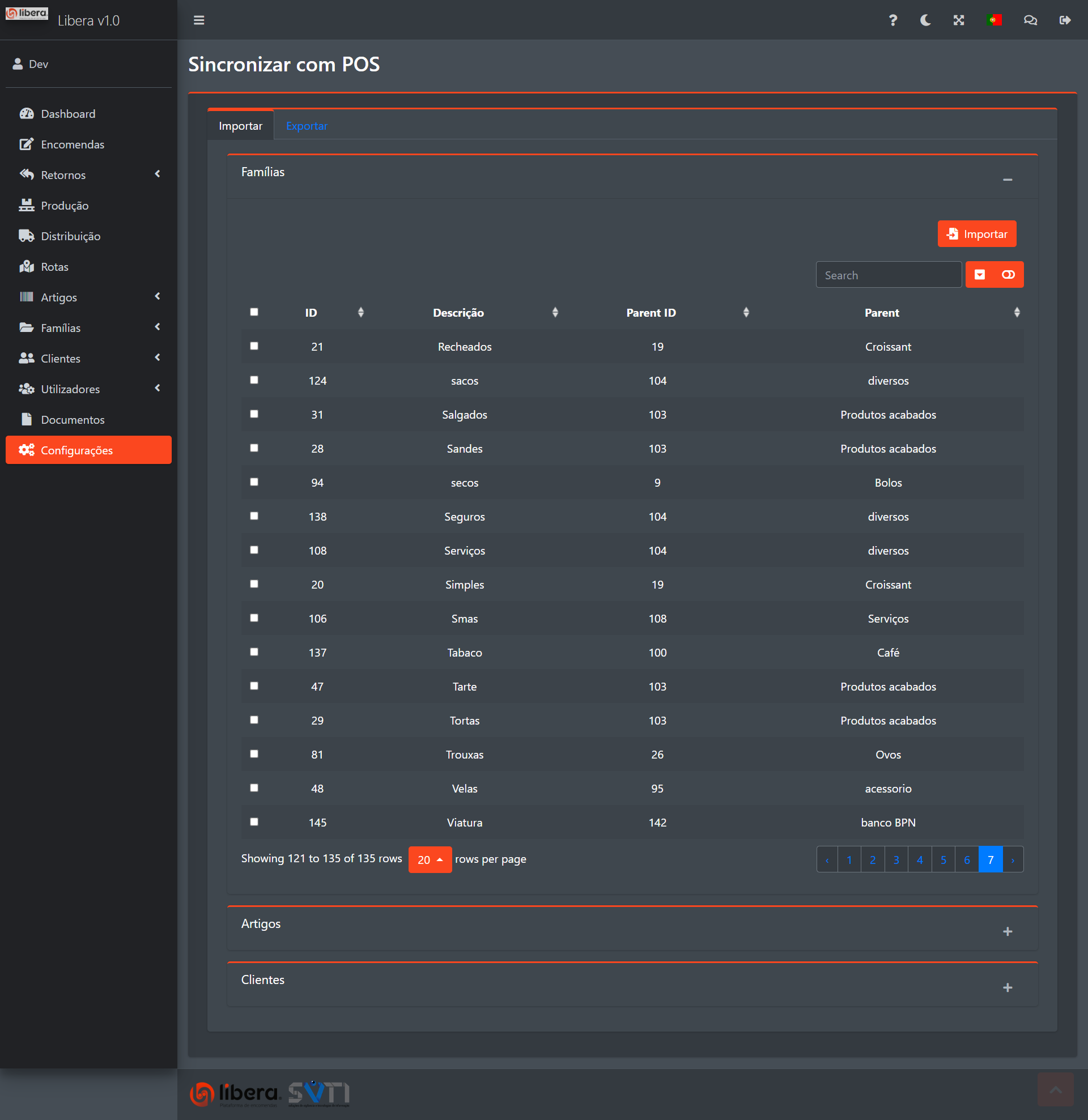Switch to the Exportar tab
The height and width of the screenshot is (1120, 1088).
[x=307, y=126]
